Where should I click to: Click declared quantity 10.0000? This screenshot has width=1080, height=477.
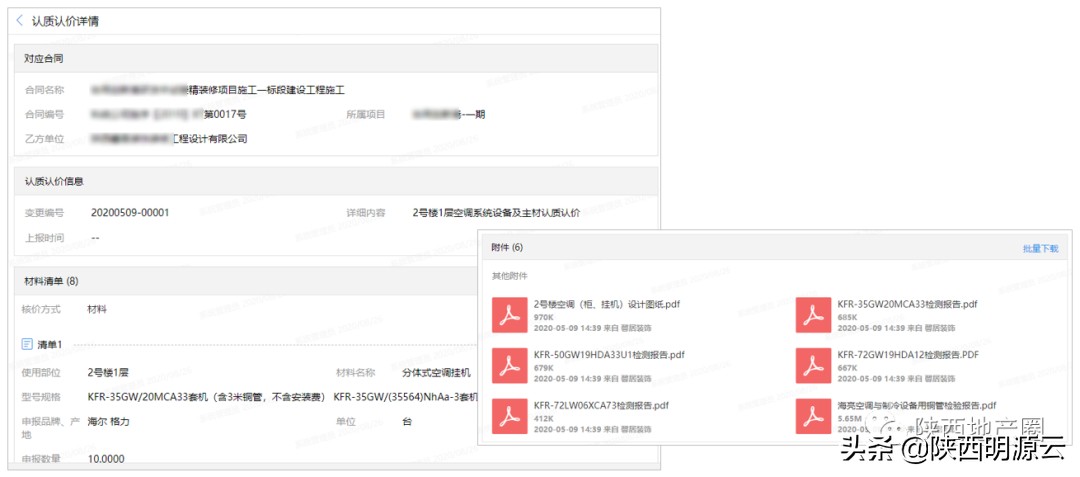pos(106,458)
